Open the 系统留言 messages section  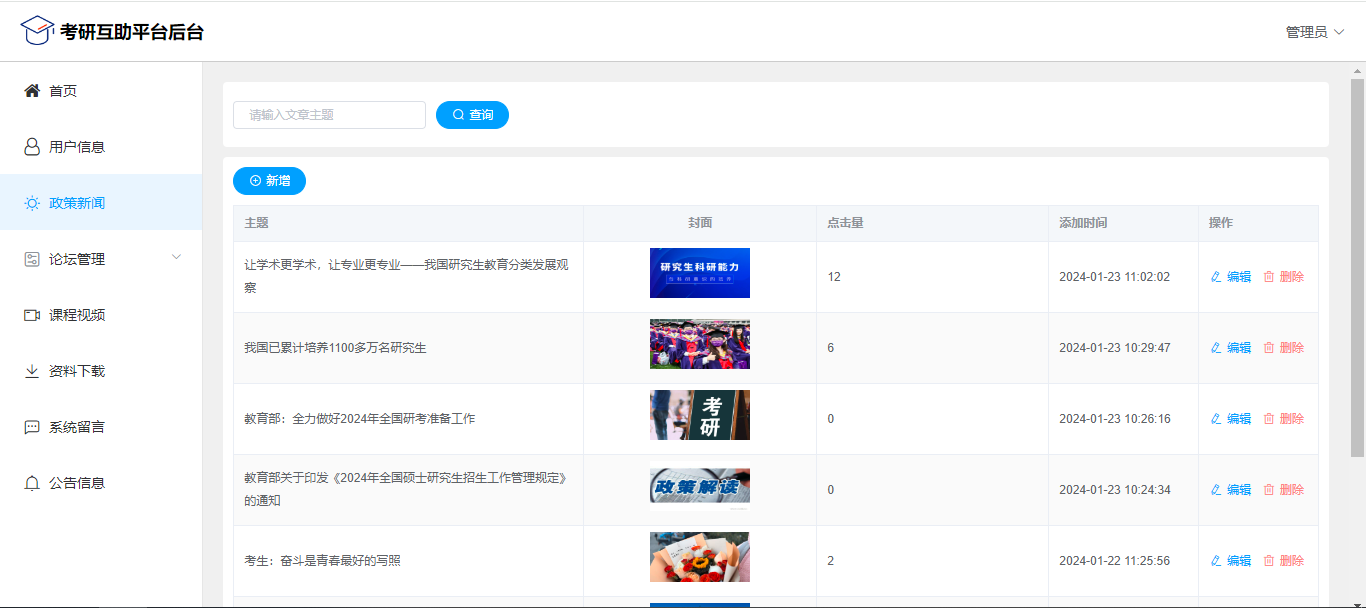point(76,427)
